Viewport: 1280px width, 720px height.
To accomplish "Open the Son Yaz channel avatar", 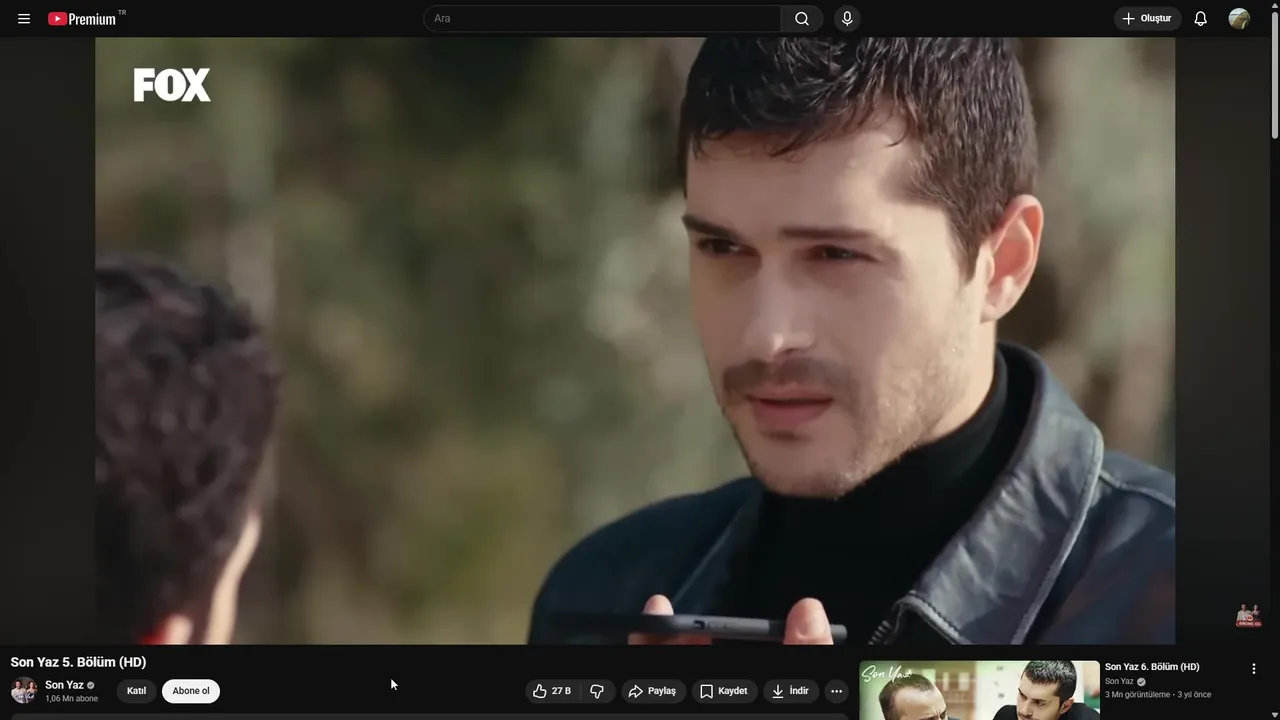I will pos(24,691).
